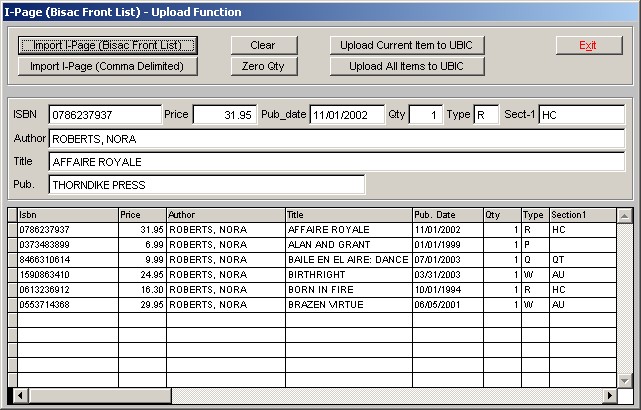Image resolution: width=641 pixels, height=410 pixels.
Task: Click price cell 24.95
Action: [x=142, y=275]
